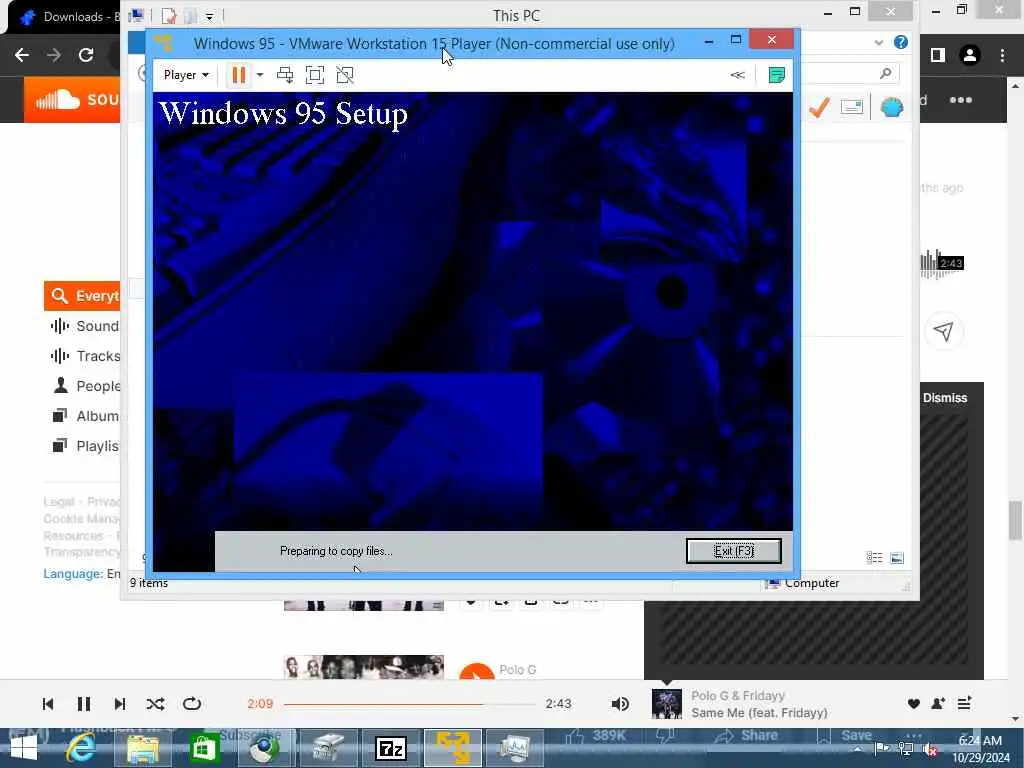Click Polo G link under track list

click(517, 669)
